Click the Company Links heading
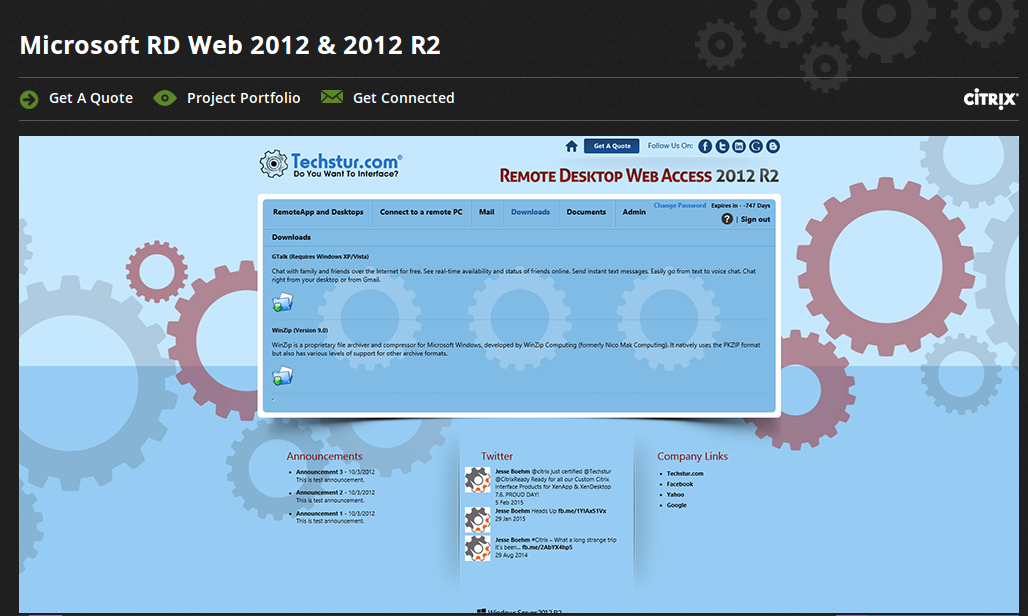 tap(692, 456)
